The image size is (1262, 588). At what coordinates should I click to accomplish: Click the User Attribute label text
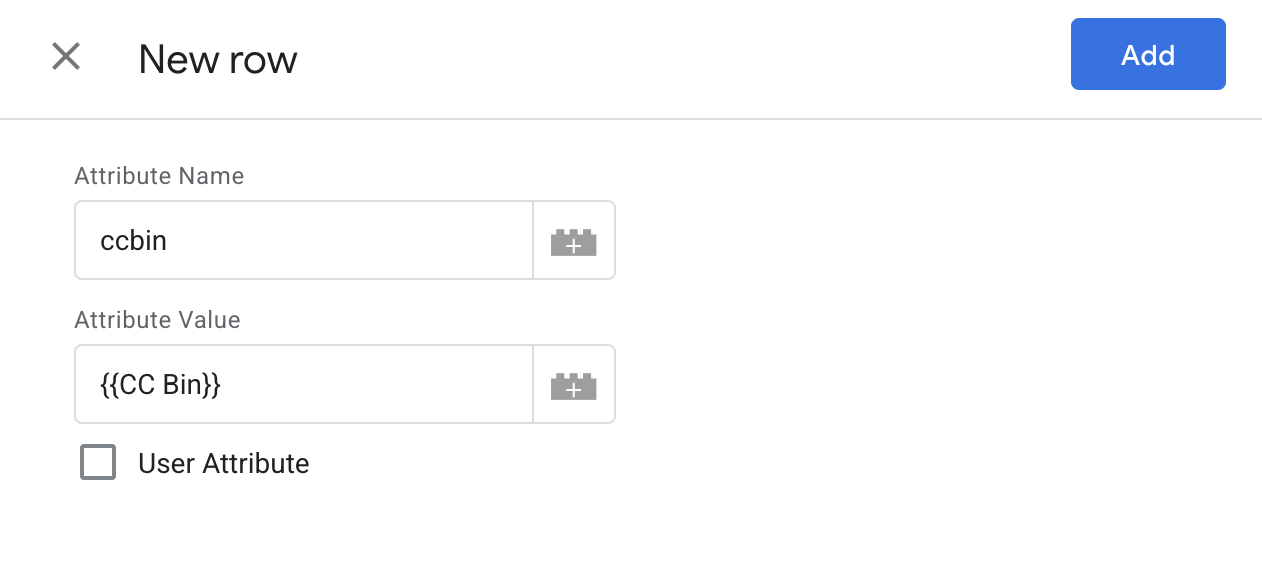coord(223,462)
